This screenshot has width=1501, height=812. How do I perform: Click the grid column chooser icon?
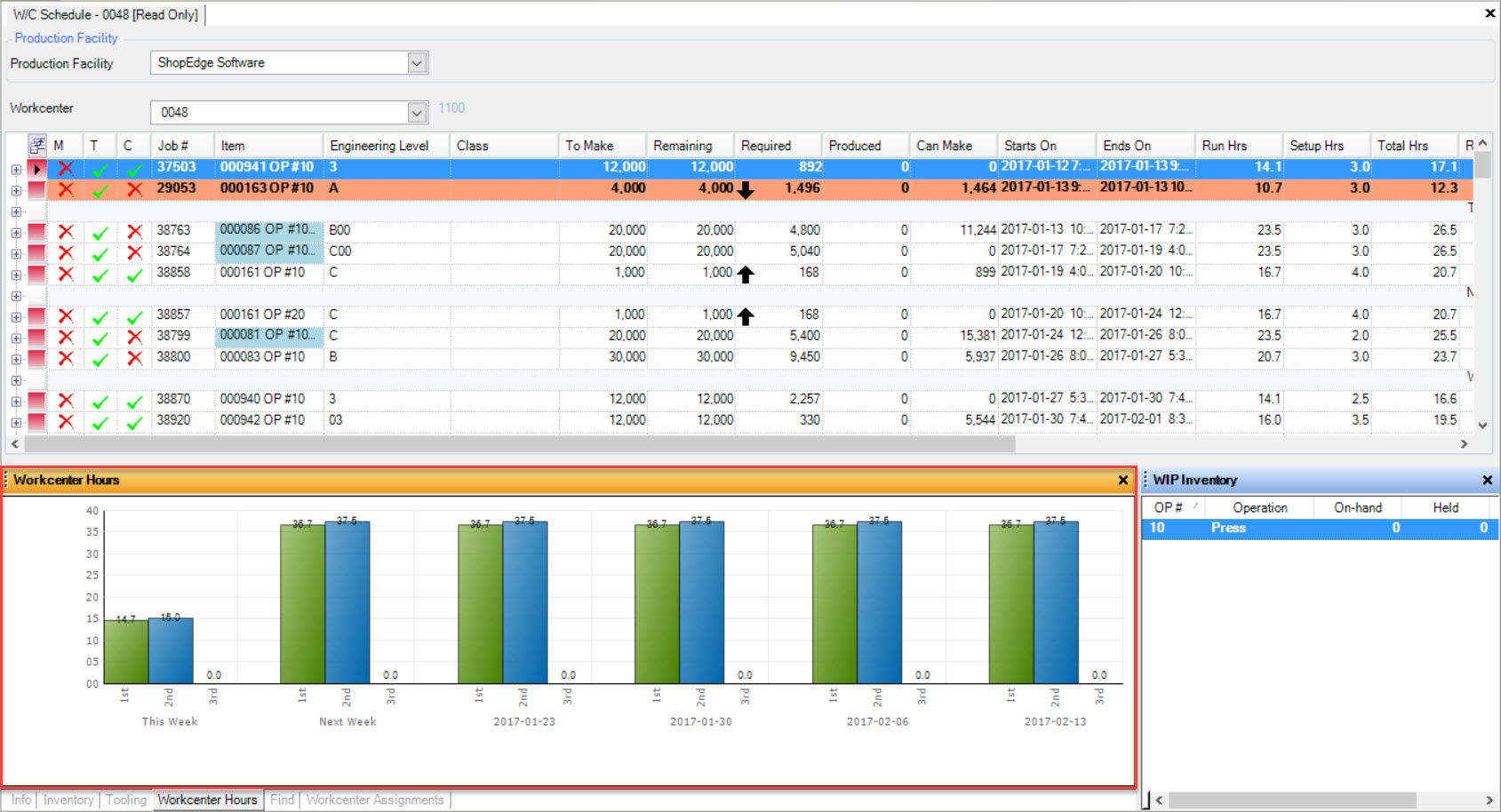(x=37, y=146)
